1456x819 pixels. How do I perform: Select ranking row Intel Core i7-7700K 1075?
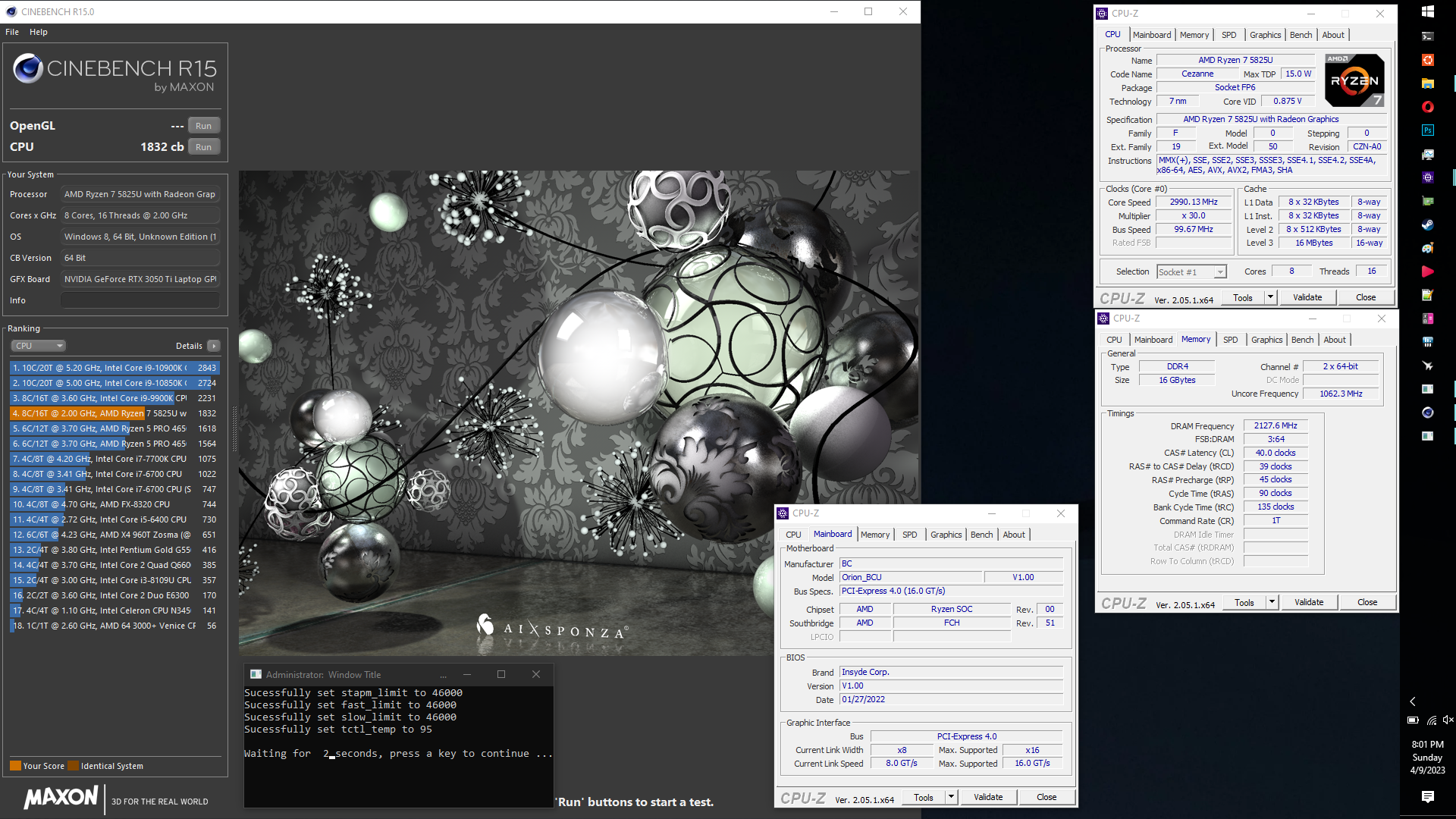[115, 459]
